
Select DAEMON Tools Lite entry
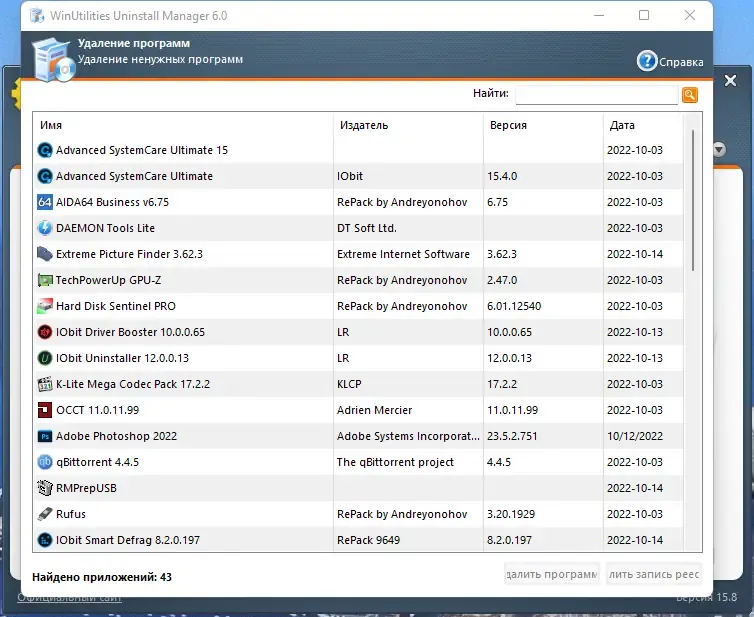(105, 228)
